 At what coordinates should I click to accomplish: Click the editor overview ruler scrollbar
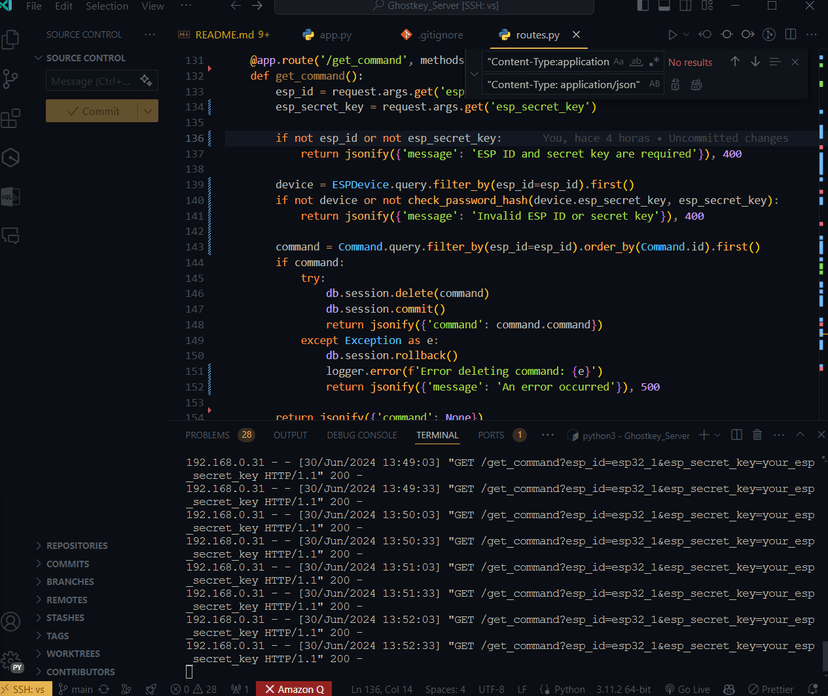(822, 232)
